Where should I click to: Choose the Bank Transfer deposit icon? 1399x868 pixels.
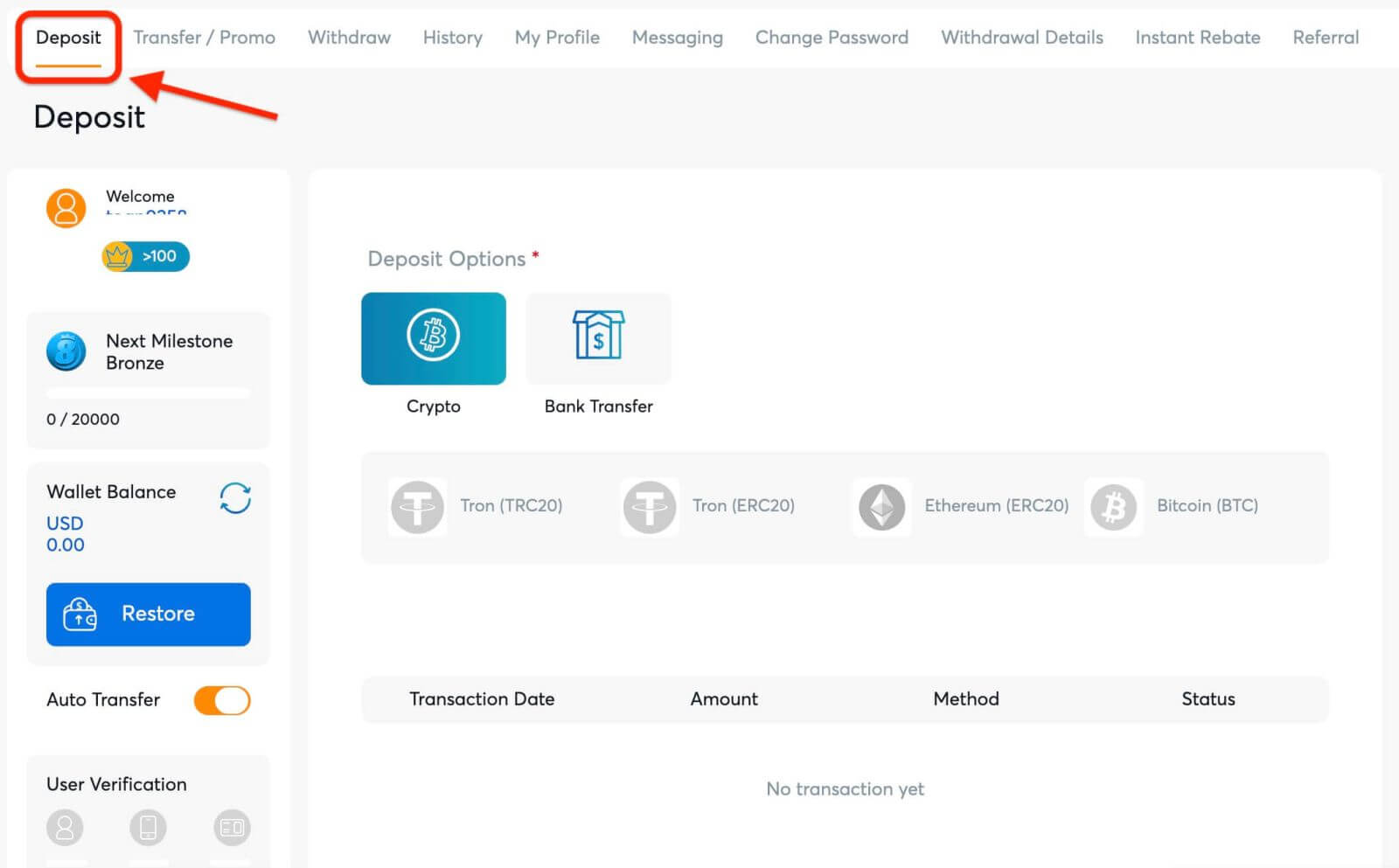click(x=598, y=338)
